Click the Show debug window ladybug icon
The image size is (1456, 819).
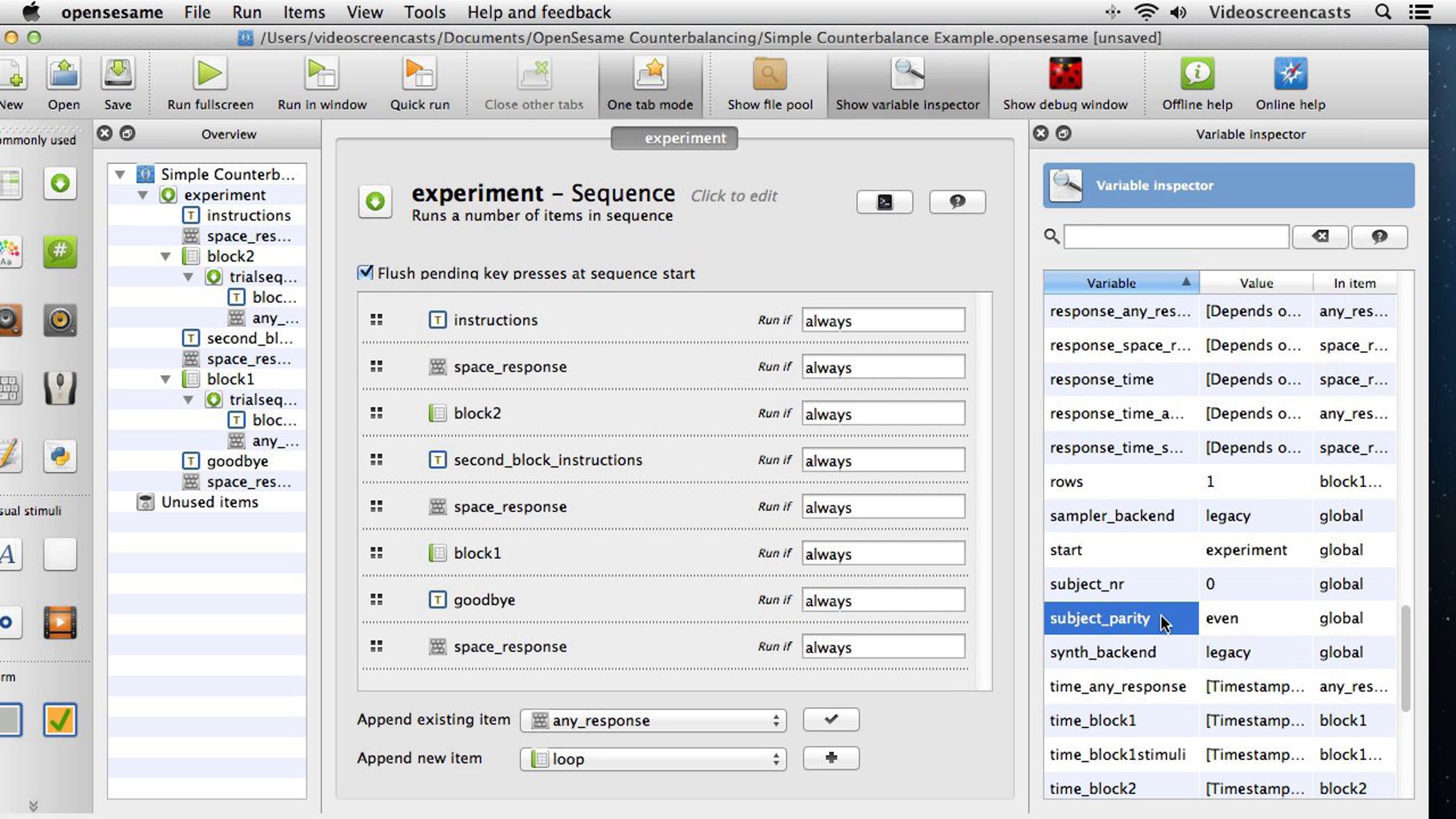(1065, 74)
